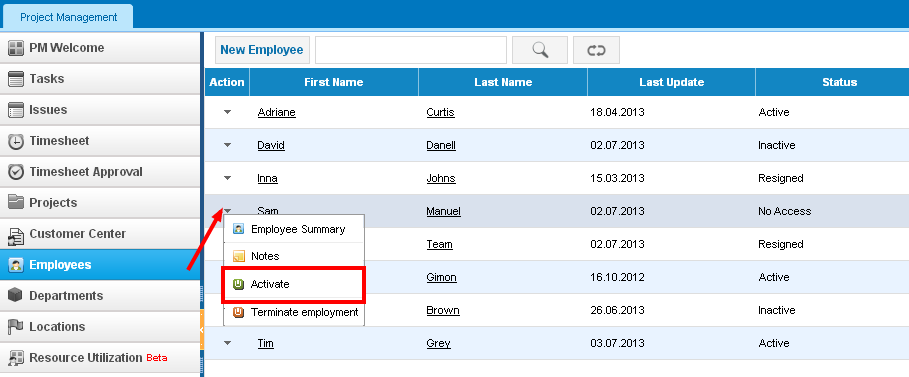Image resolution: width=909 pixels, height=377 pixels.
Task: Collapse action dropdown for Sam Manuel
Action: 227,211
